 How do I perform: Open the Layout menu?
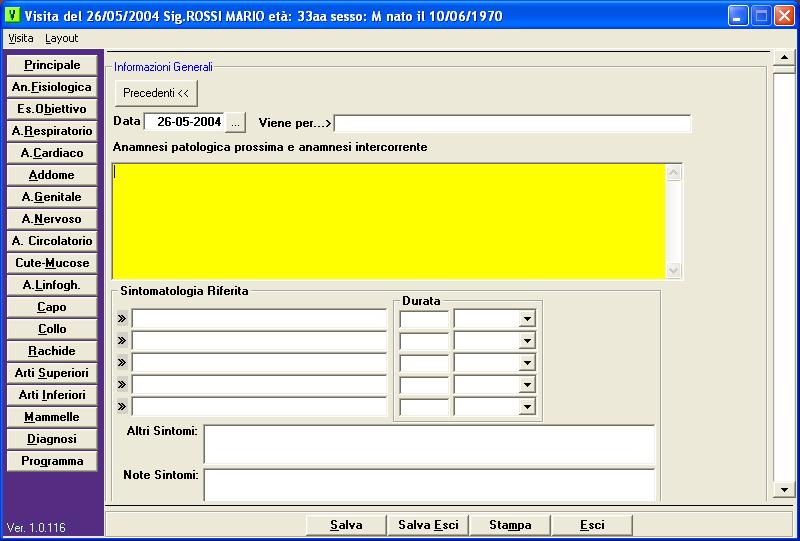click(61, 38)
